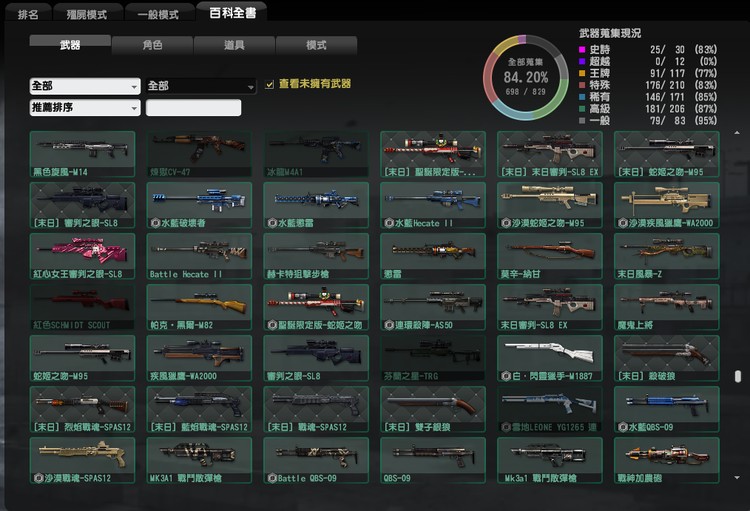750x511 pixels.
Task: Open the Battle Hecate II weapon entry
Action: (x=199, y=256)
